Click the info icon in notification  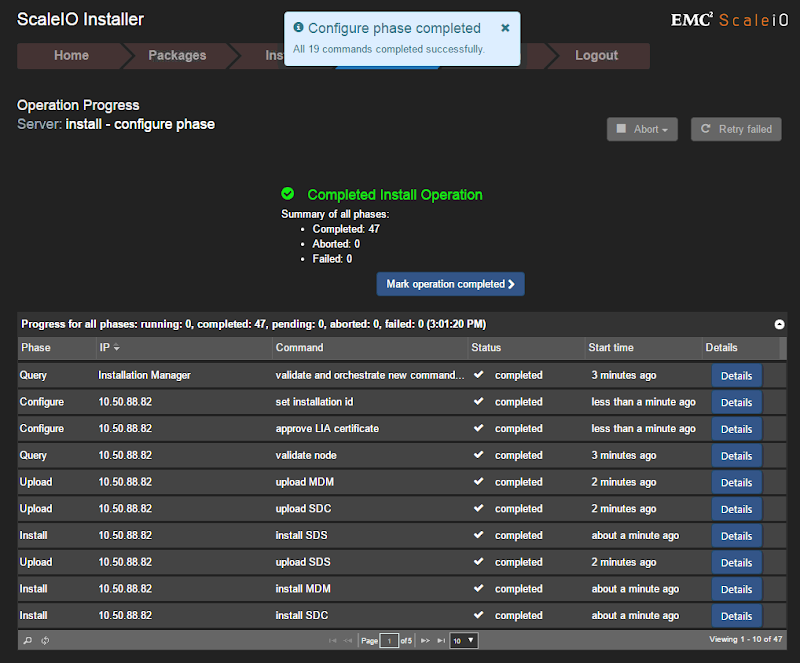point(298,27)
